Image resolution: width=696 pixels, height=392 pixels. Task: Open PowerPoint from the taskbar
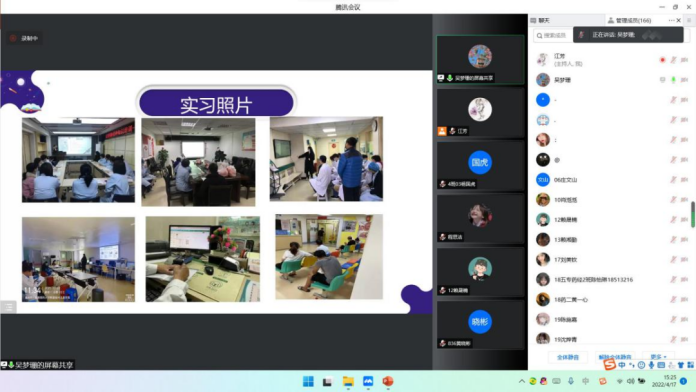(388, 381)
